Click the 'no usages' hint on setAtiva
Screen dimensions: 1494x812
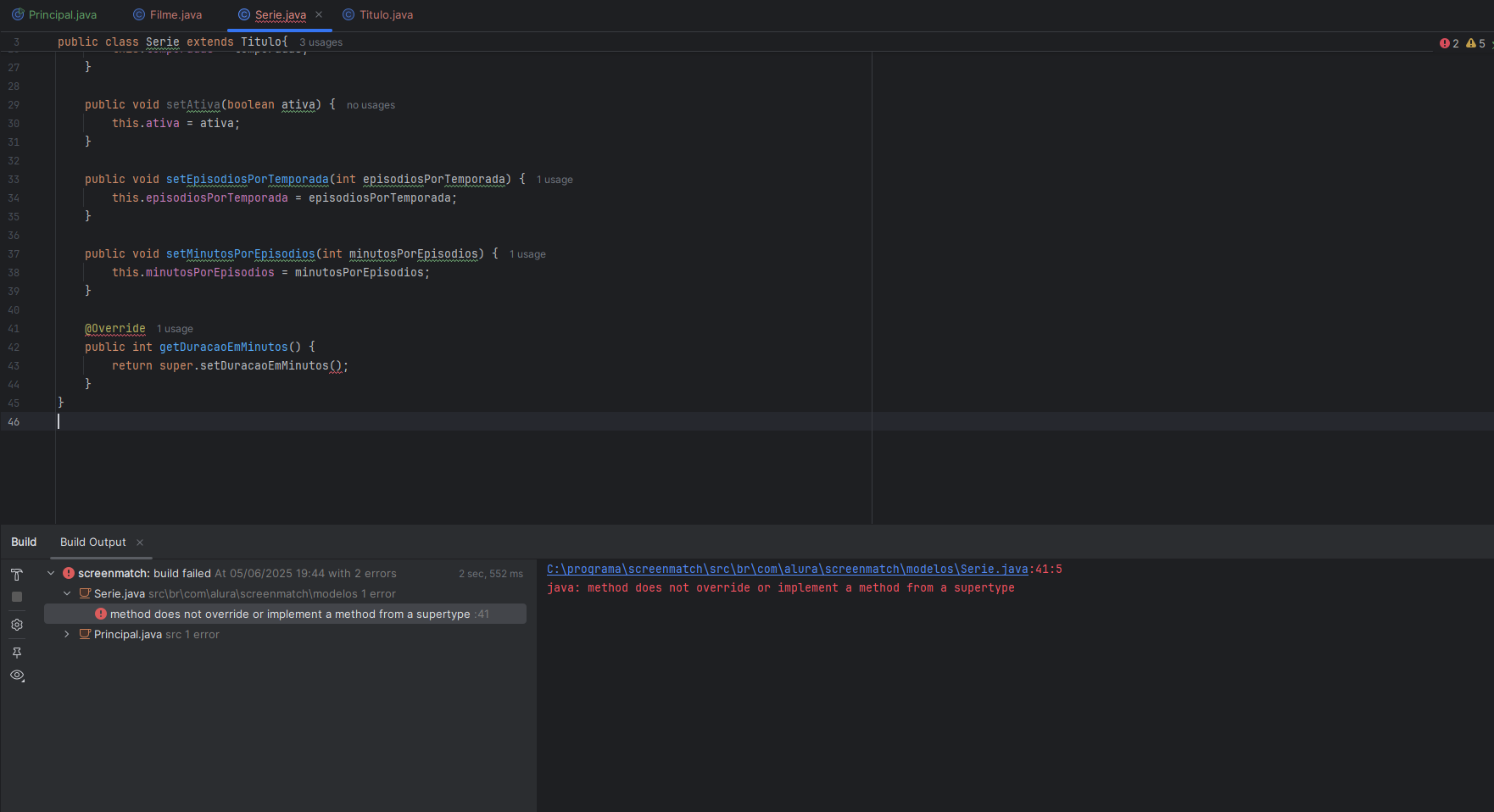pos(371,105)
